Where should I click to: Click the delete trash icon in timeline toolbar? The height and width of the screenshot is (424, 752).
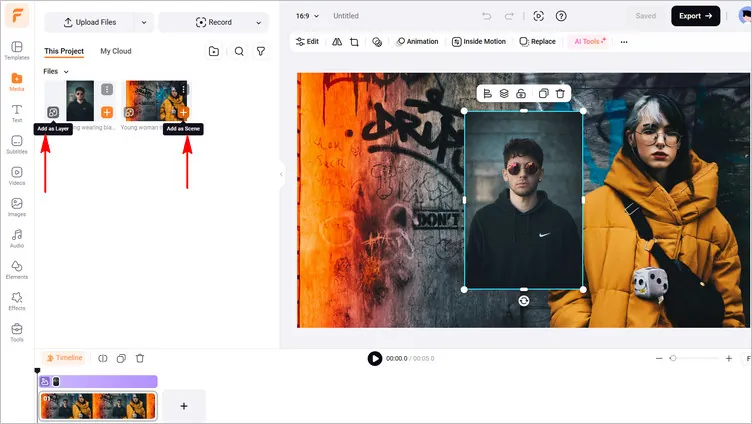click(140, 358)
